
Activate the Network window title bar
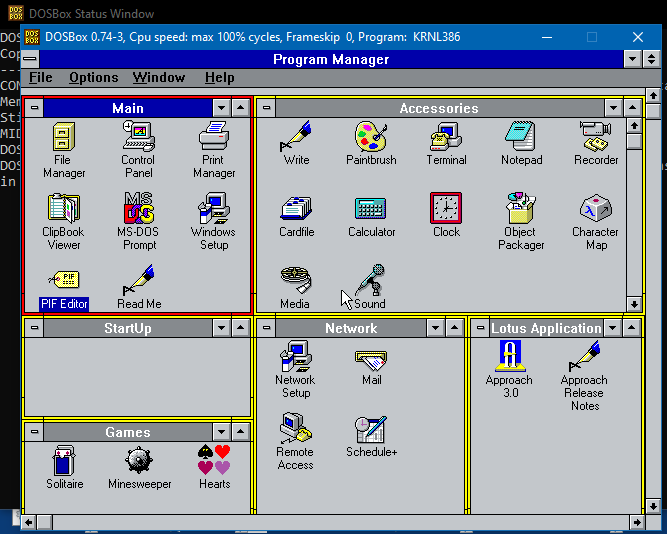coord(351,328)
